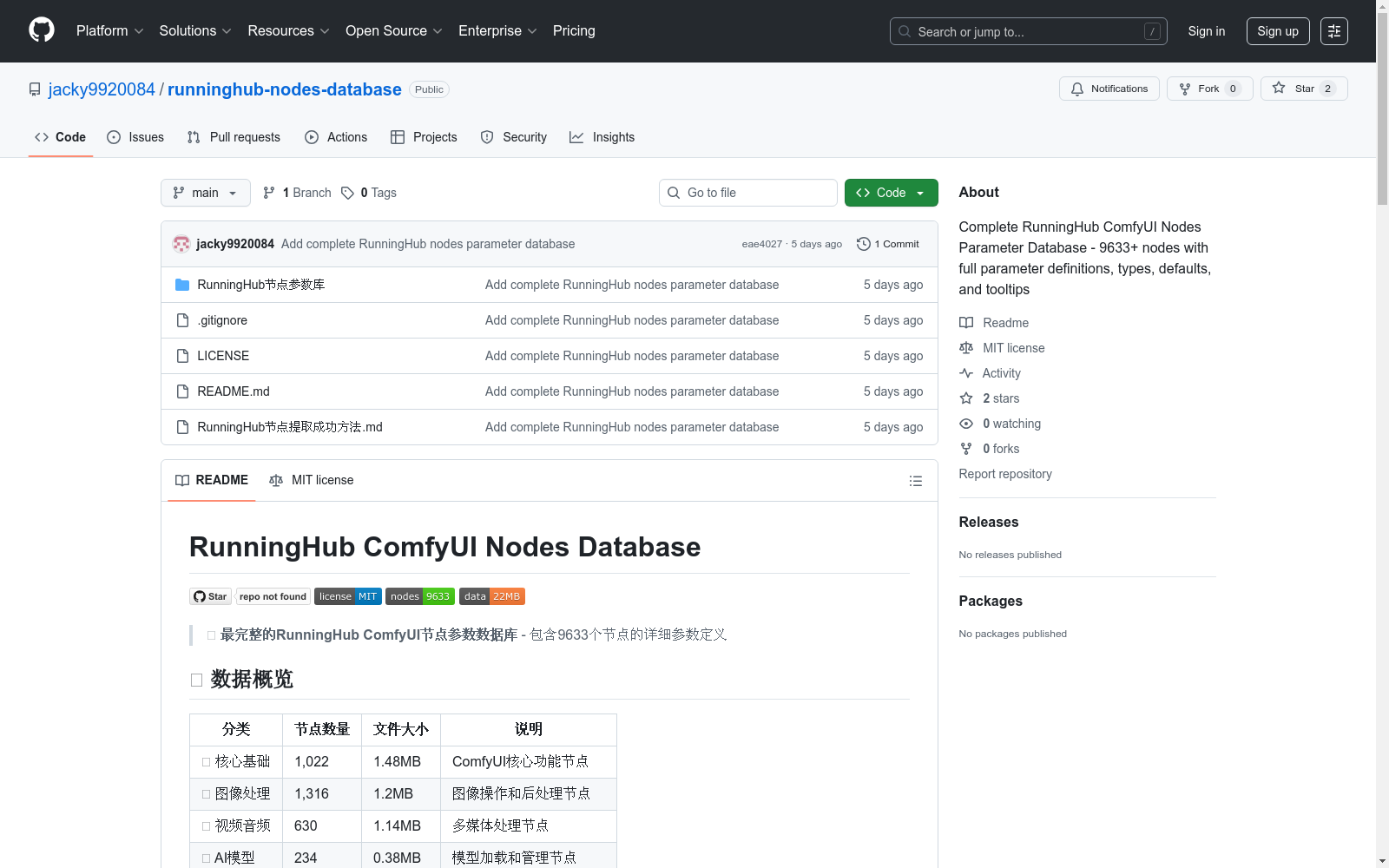Open the main branch selector dropdown

tap(206, 193)
